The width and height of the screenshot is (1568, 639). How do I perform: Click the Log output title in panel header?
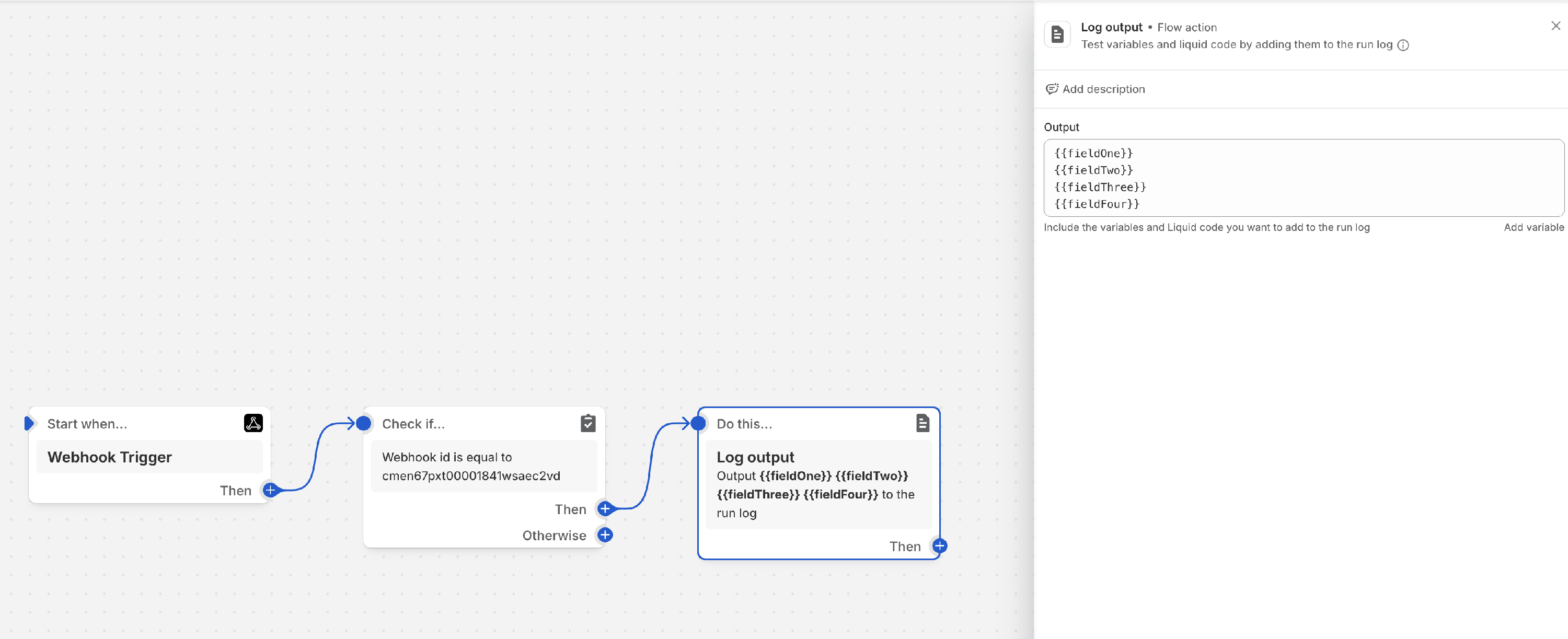pyautogui.click(x=1112, y=27)
